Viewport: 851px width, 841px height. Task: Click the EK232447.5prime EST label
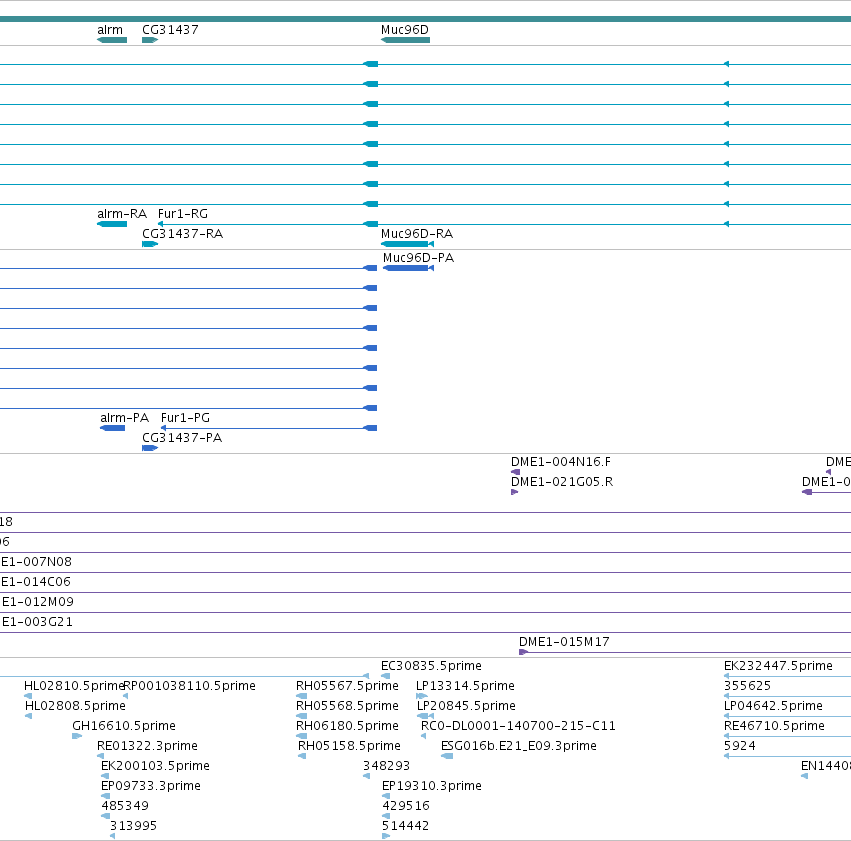pos(778,666)
